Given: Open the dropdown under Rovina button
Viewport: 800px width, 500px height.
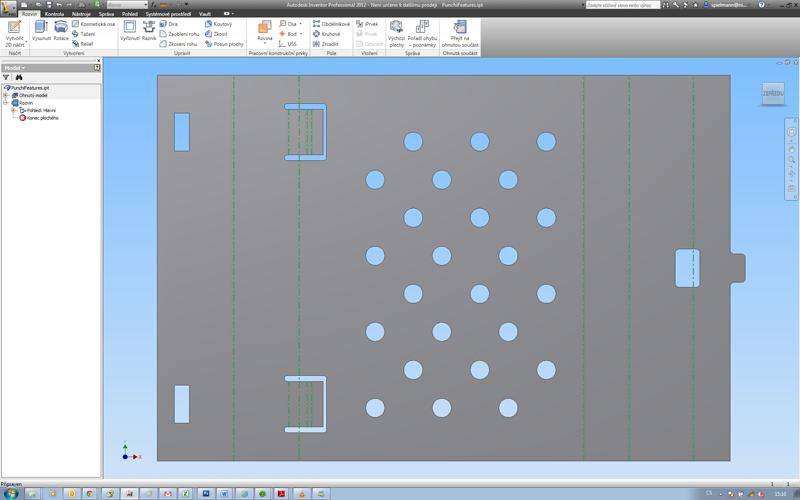Looking at the screenshot, I should click(265, 43).
